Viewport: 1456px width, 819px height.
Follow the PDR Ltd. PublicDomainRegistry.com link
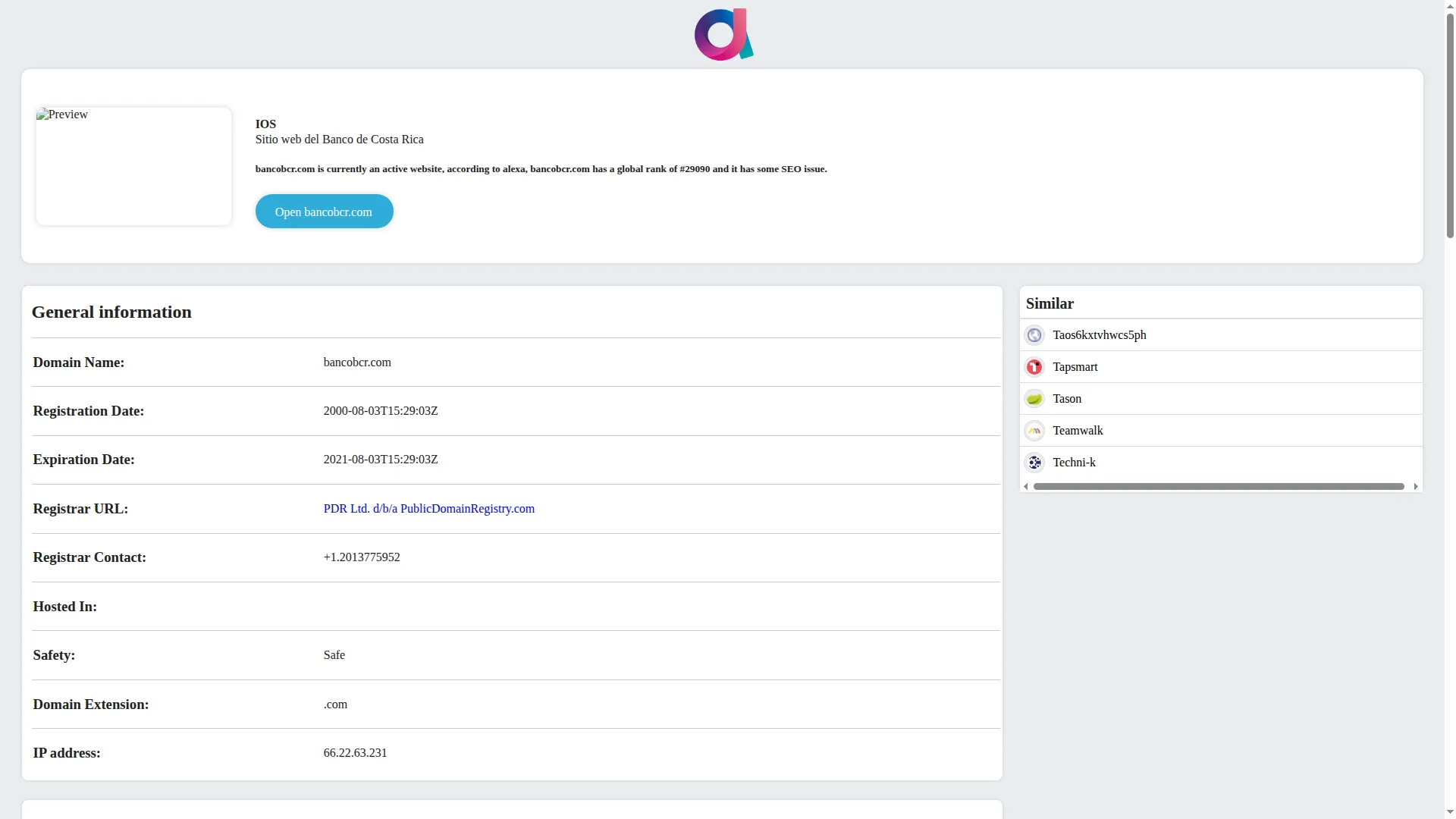429,509
